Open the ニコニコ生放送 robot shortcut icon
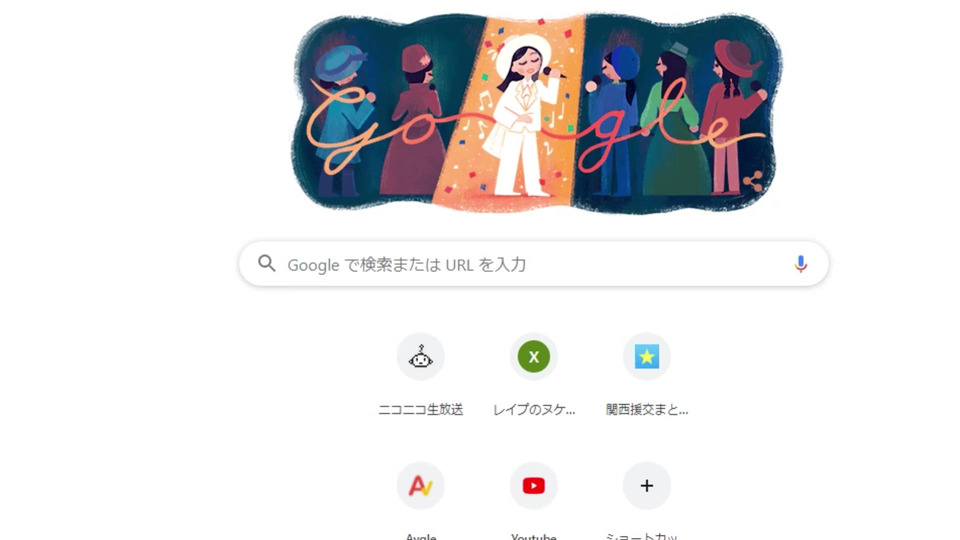 [421, 356]
